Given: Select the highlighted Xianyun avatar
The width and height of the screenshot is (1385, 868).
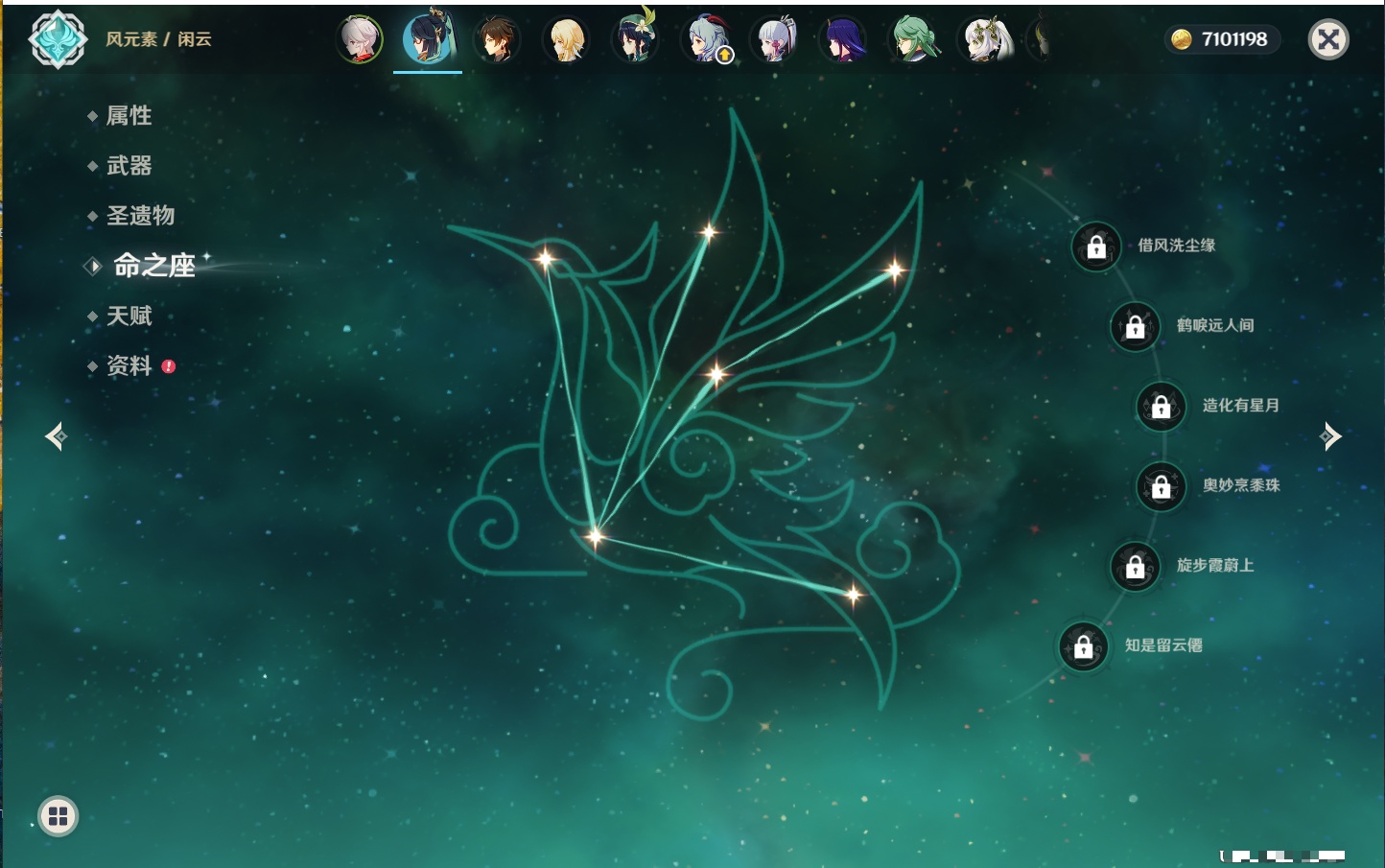Looking at the screenshot, I should 428,39.
